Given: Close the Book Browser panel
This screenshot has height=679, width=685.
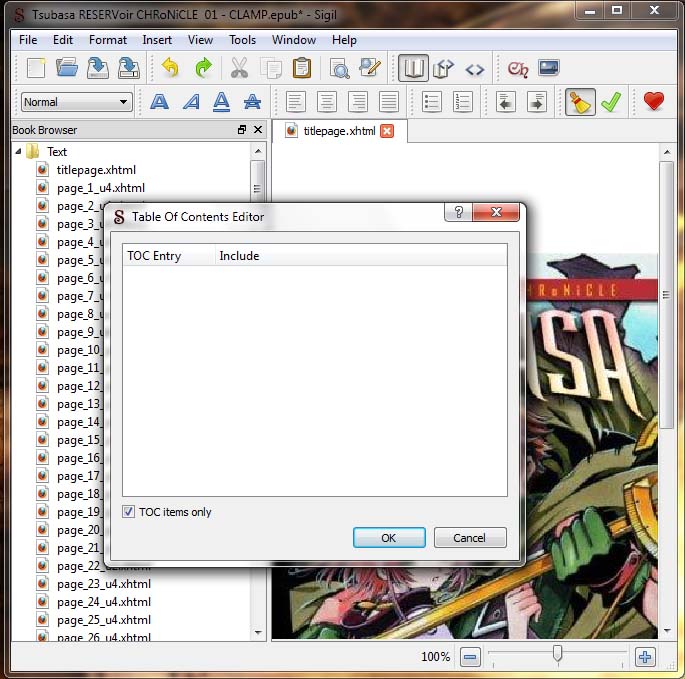Looking at the screenshot, I should (258, 130).
